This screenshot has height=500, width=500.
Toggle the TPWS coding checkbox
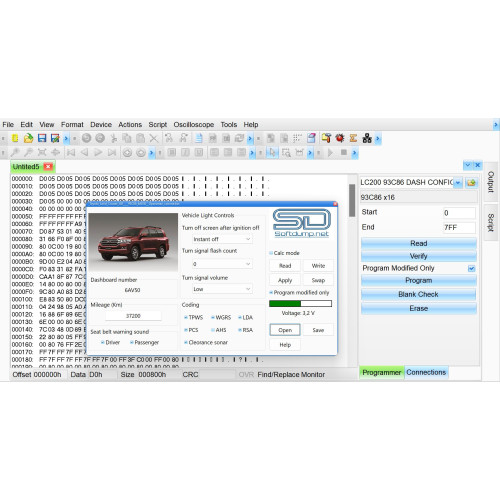coord(186,317)
